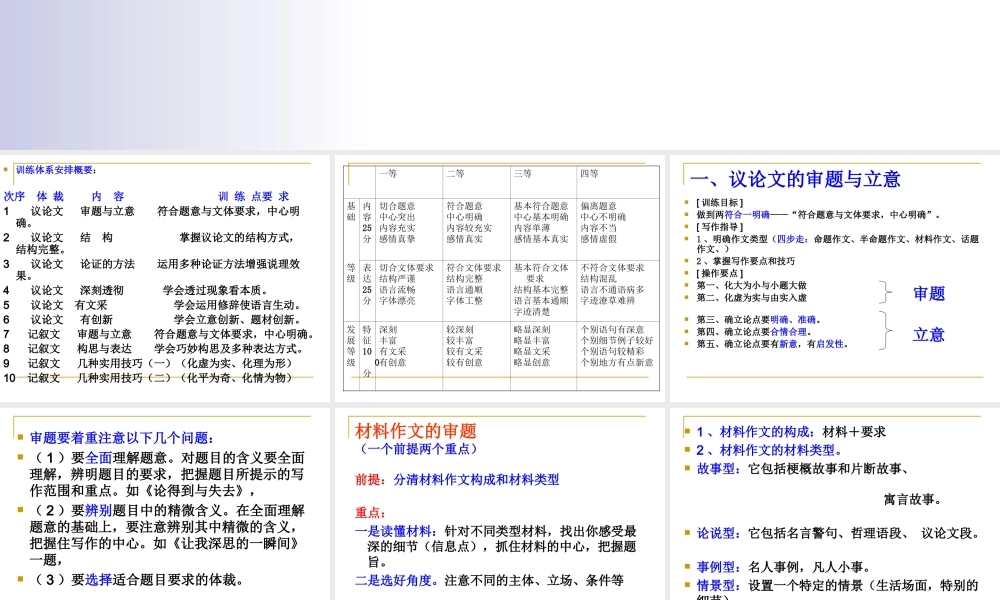The width and height of the screenshot is (1000, 600).
Task: Click the table cell text 切合题意
Action: pyautogui.click(x=397, y=206)
